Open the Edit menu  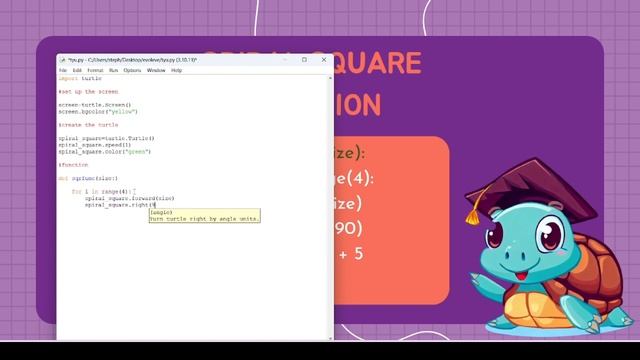(77, 70)
